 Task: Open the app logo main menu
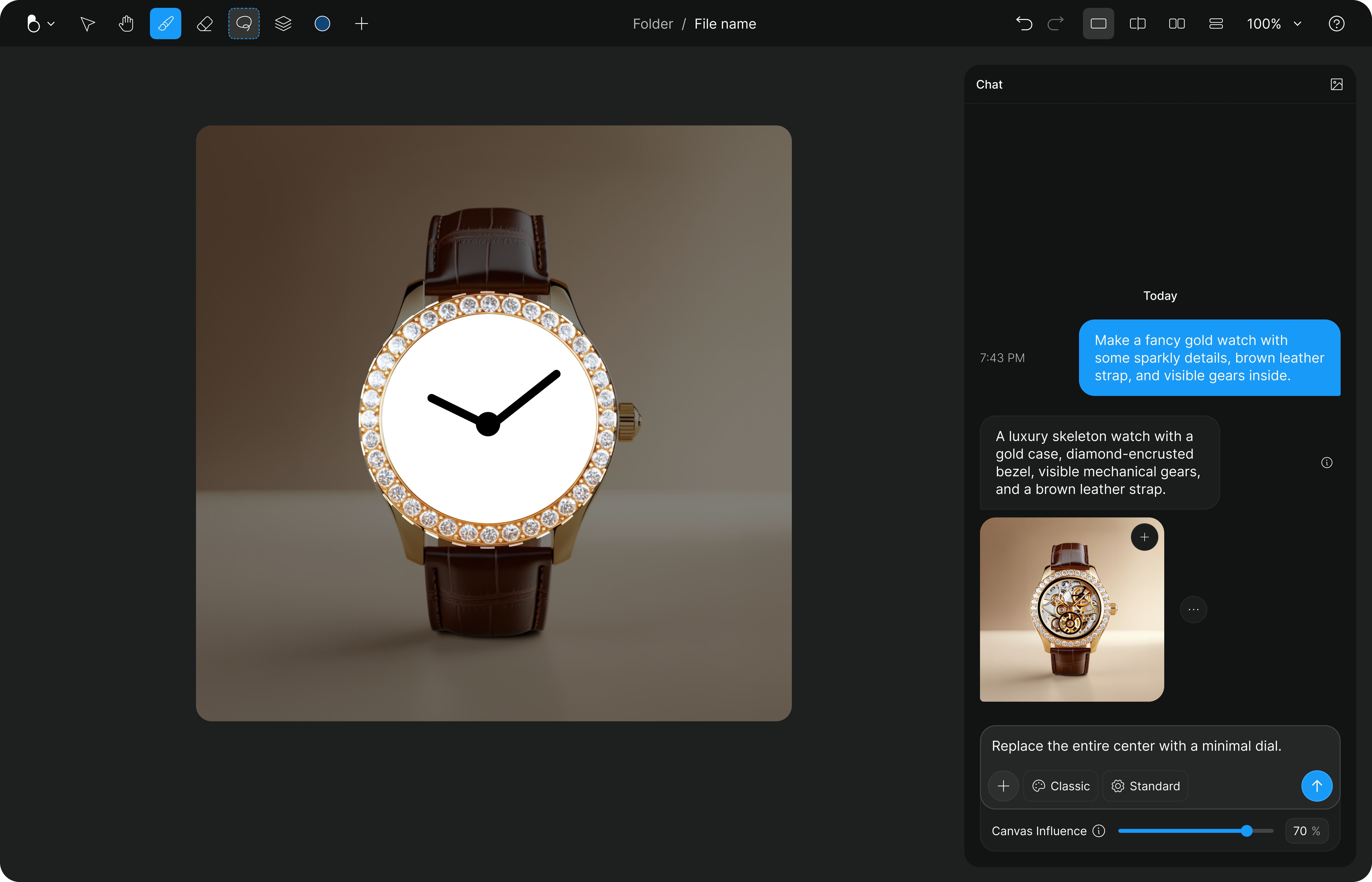pyautogui.click(x=41, y=24)
